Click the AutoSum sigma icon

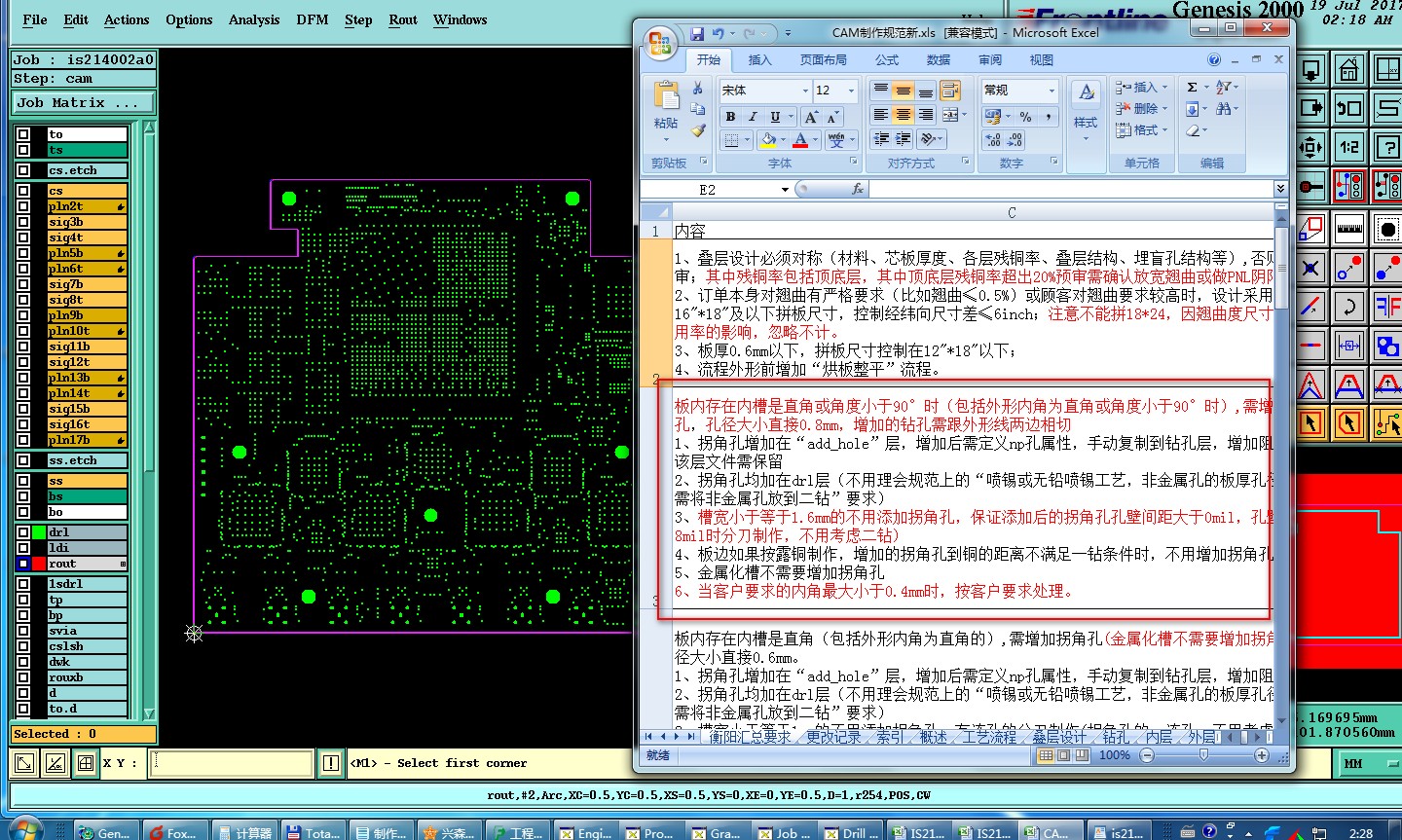pyautogui.click(x=1192, y=88)
